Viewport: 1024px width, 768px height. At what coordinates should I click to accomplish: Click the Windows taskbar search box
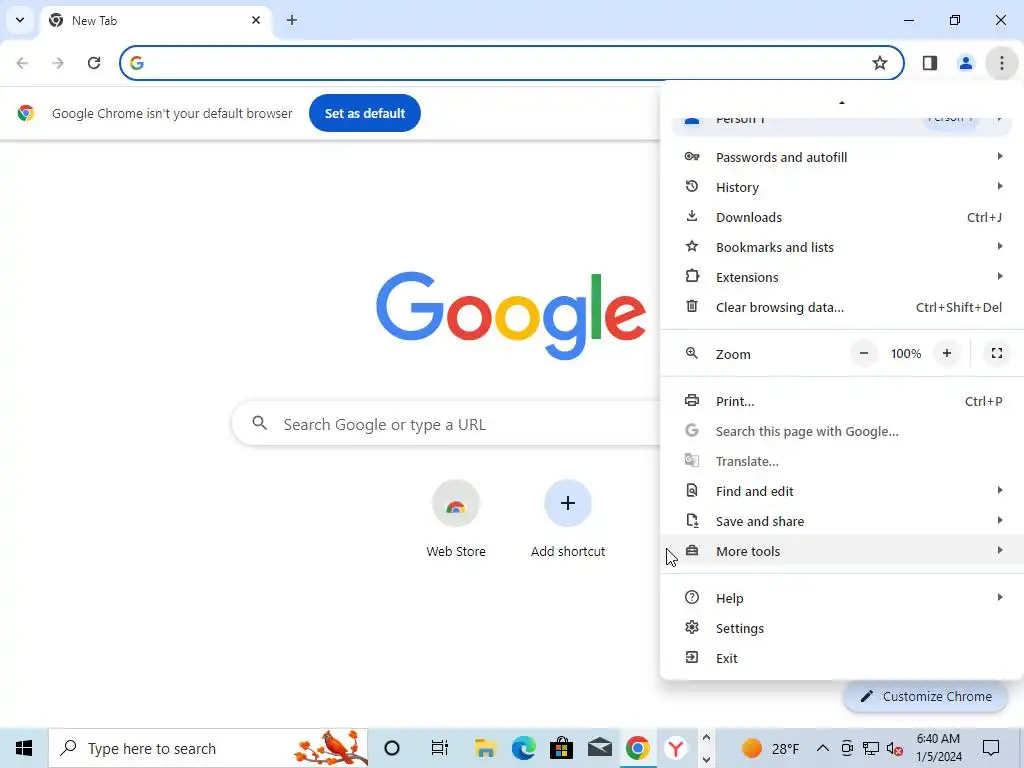(208, 748)
